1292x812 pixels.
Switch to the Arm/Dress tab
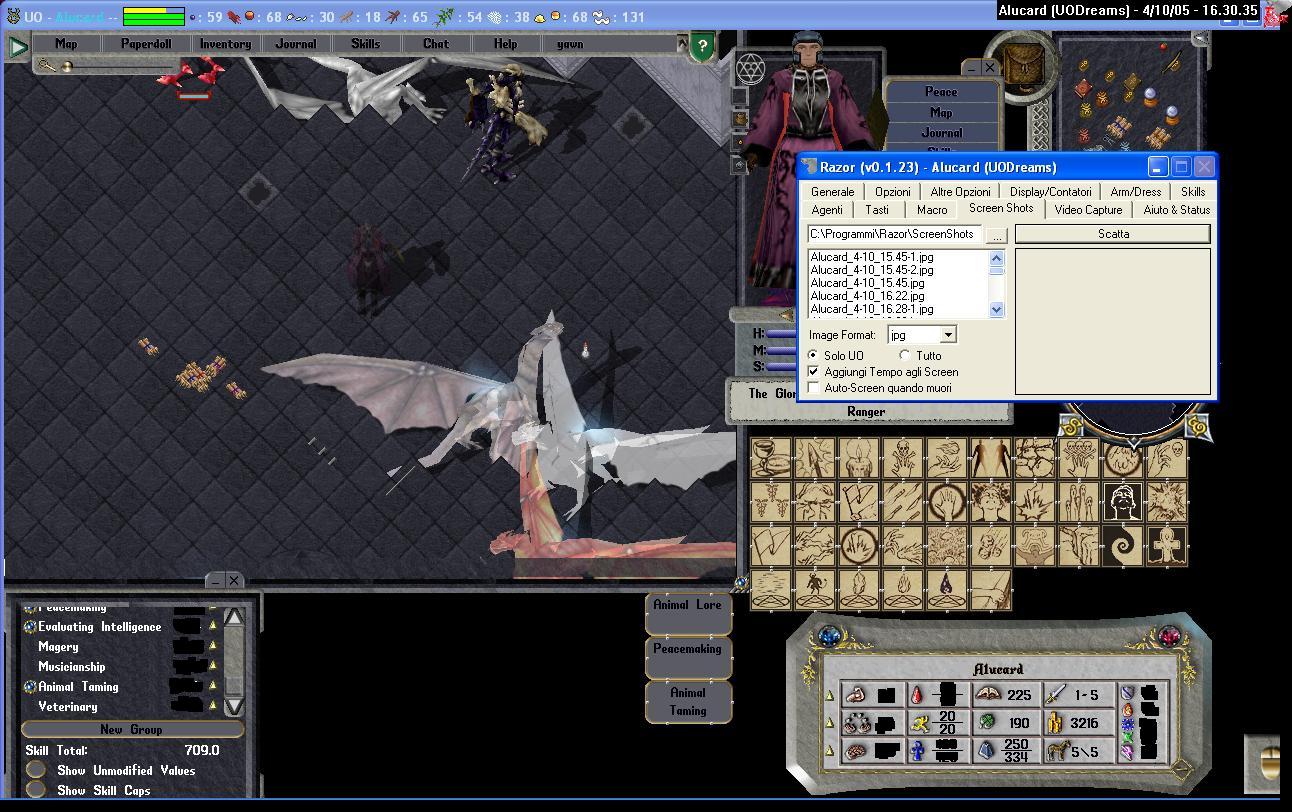point(1135,192)
